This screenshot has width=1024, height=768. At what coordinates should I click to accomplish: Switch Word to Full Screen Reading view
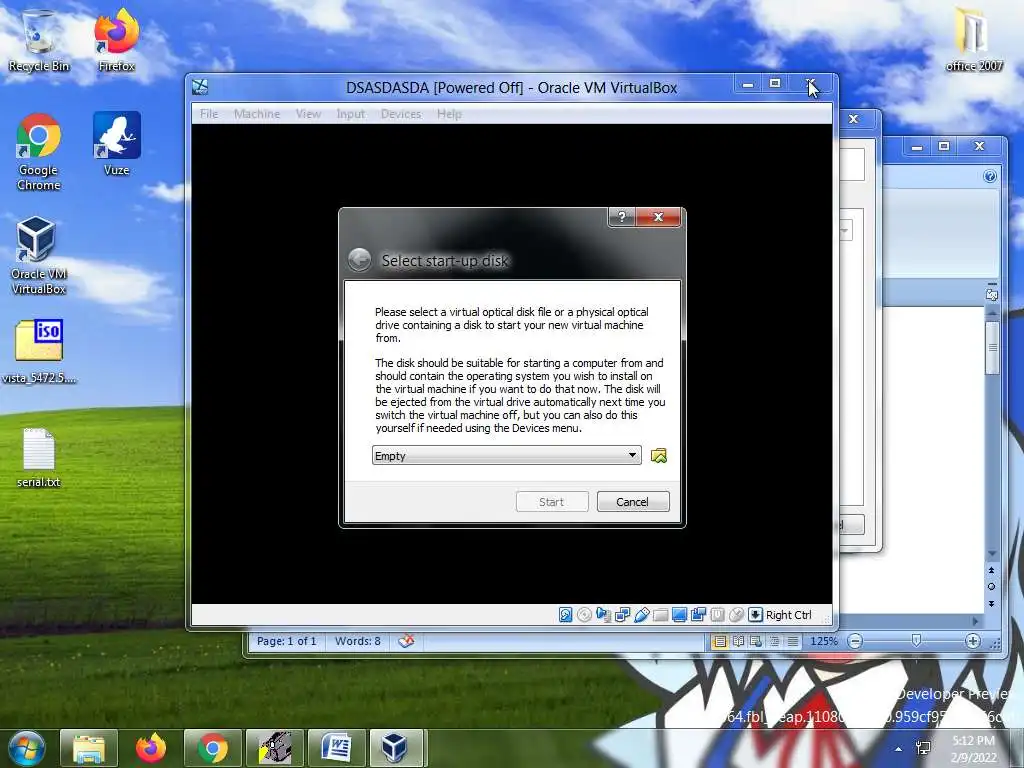tap(738, 641)
